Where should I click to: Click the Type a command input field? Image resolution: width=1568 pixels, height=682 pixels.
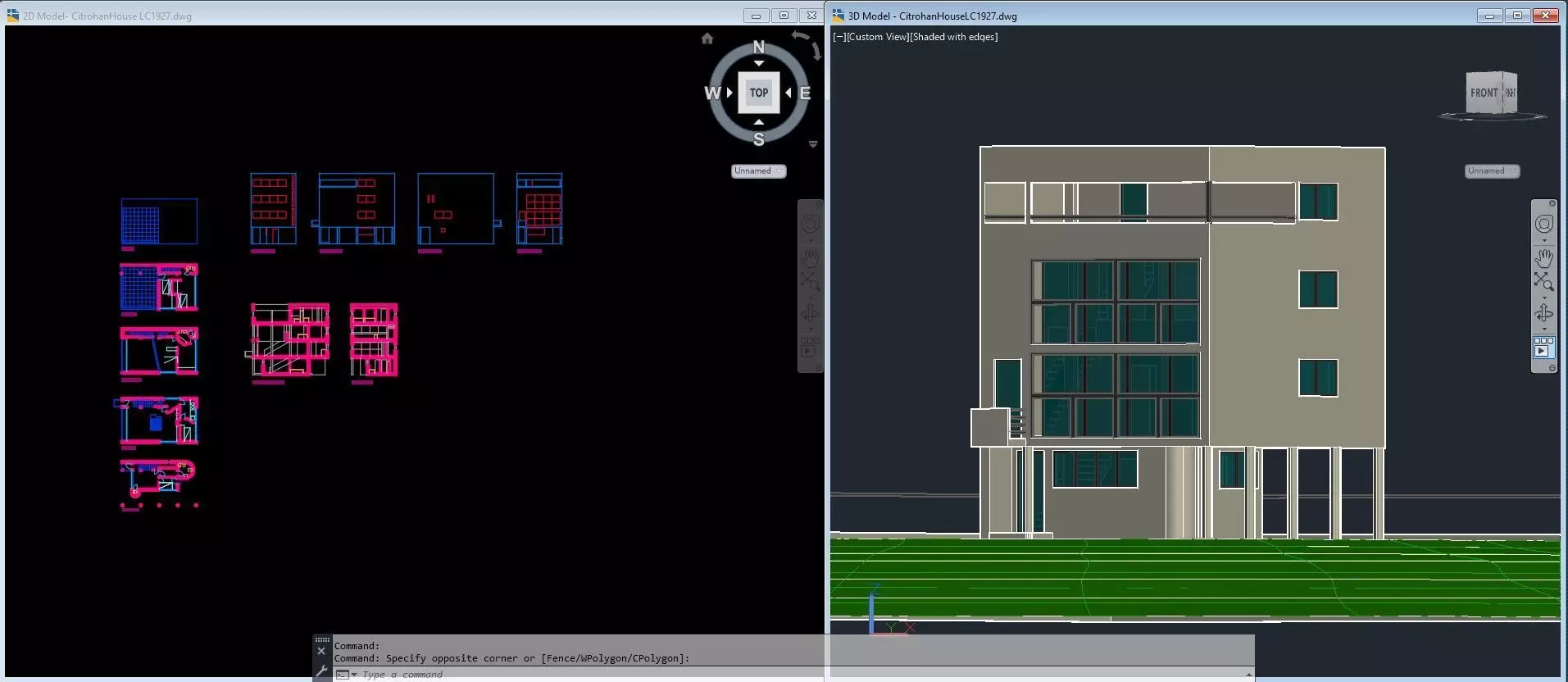(799, 674)
